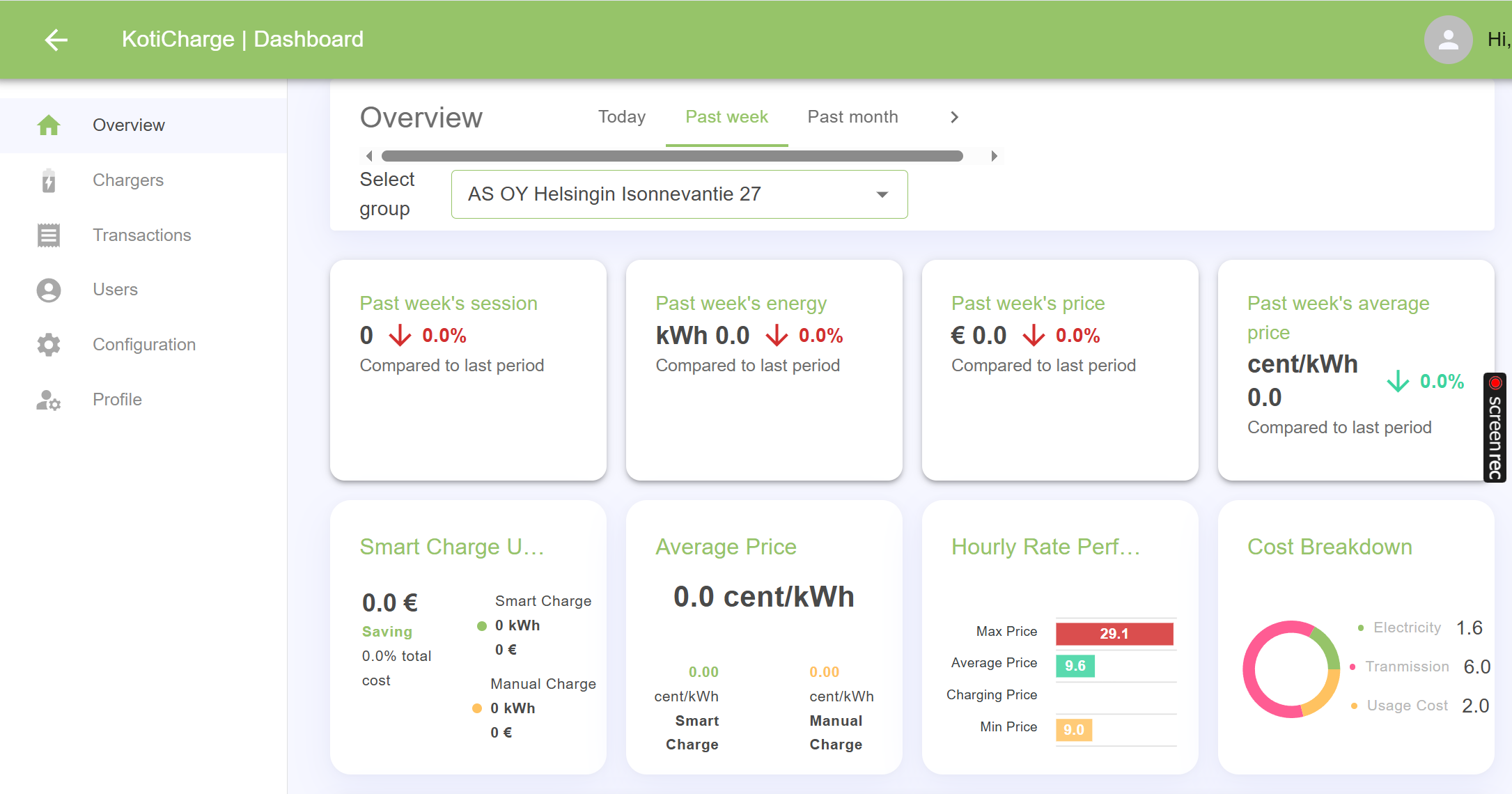Open the Profile page
Viewport: 1512px width, 794px height.
(143, 400)
